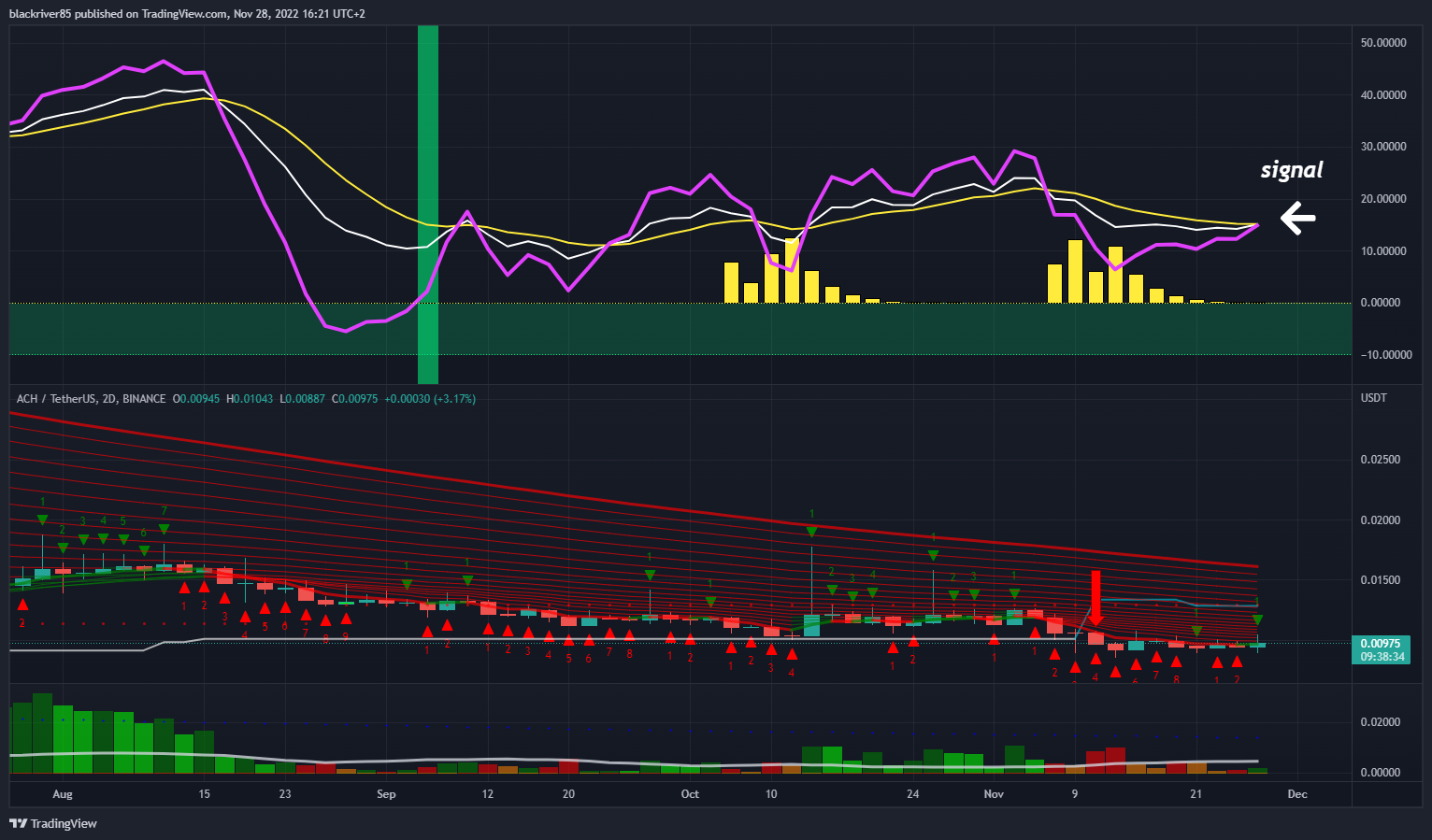1432x840 pixels.
Task: Click the low value 'L0.00887' in legend
Action: coord(302,399)
